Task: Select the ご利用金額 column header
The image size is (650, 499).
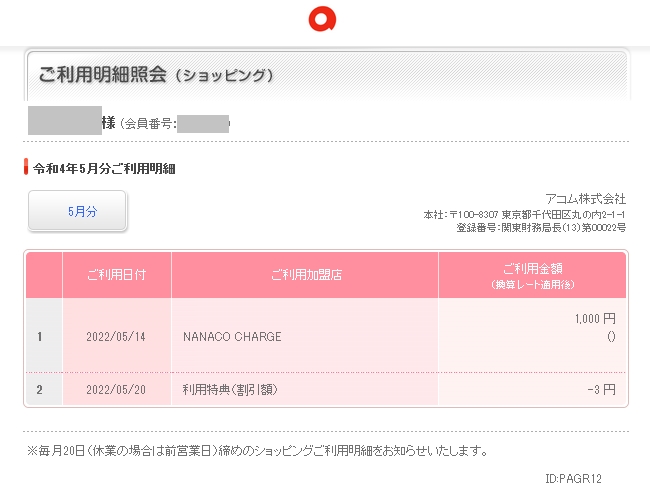Action: pos(532,275)
